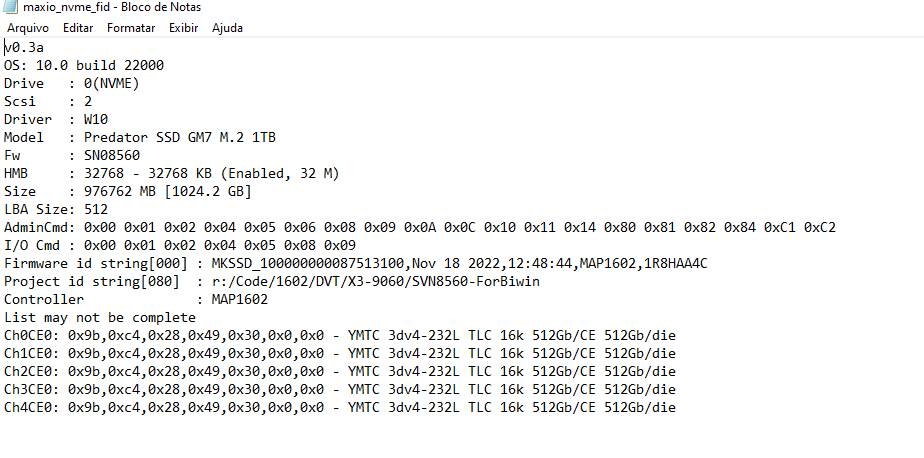
Task: Click the Ch4CE0 YMTC flash line
Action: pyautogui.click(x=340, y=407)
